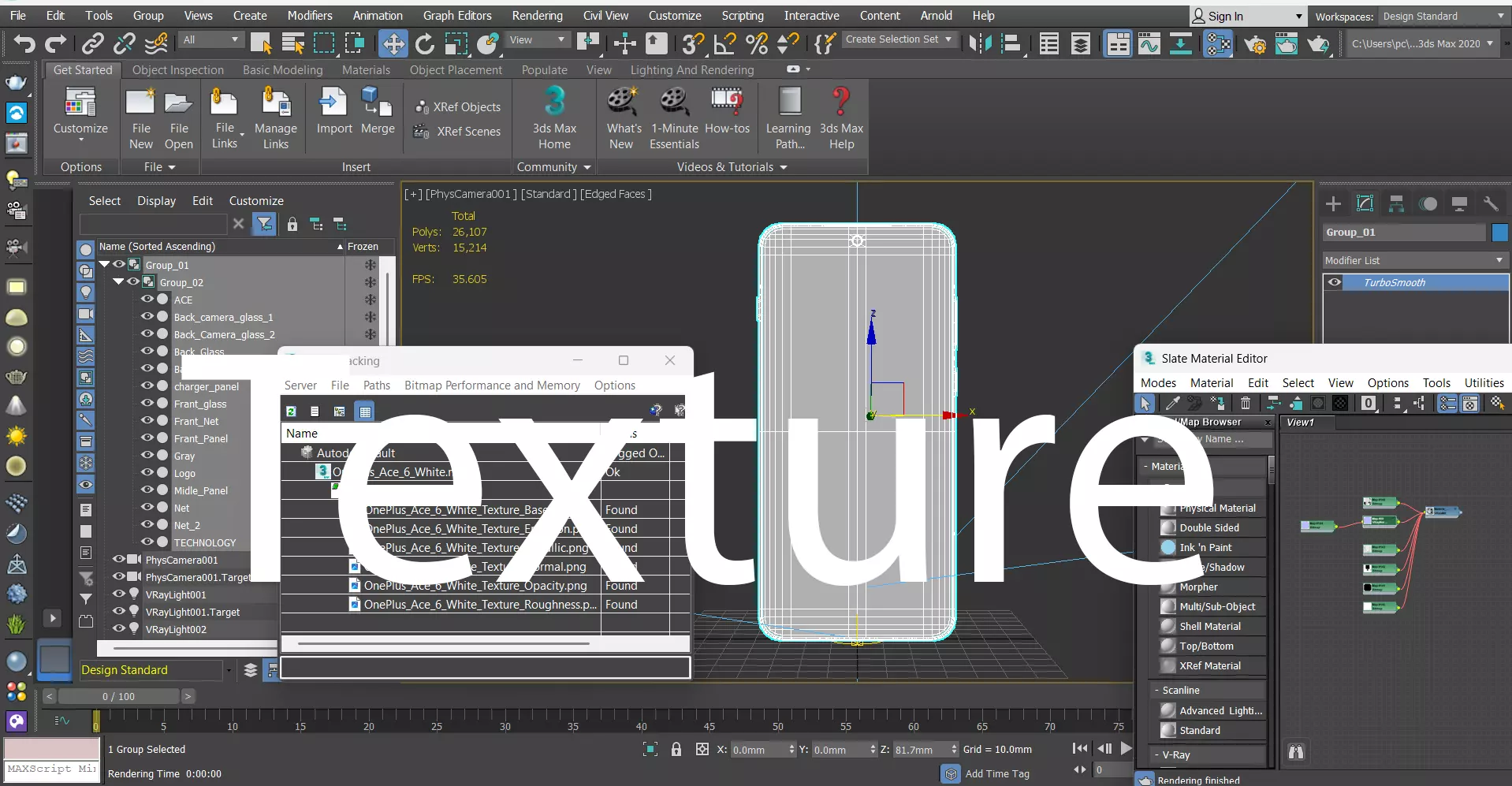This screenshot has width=1512, height=786.
Task: Open the Create tab plus icon in command panel
Action: click(x=1333, y=204)
